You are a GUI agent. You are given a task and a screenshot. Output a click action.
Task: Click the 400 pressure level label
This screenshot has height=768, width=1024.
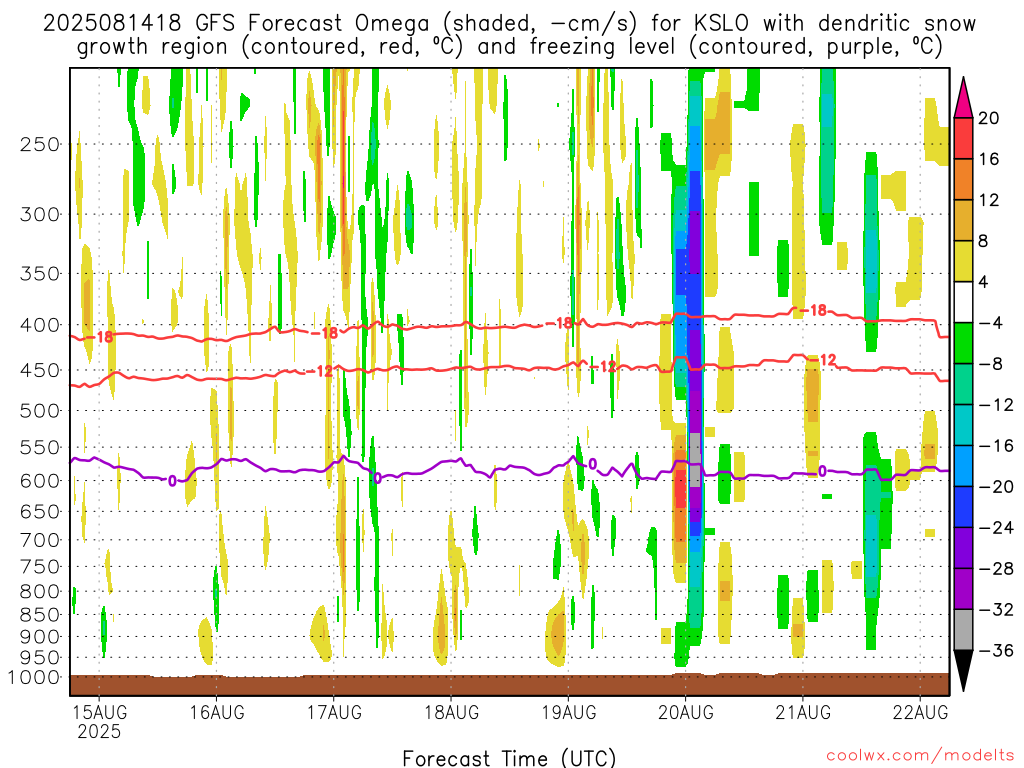click(40, 325)
